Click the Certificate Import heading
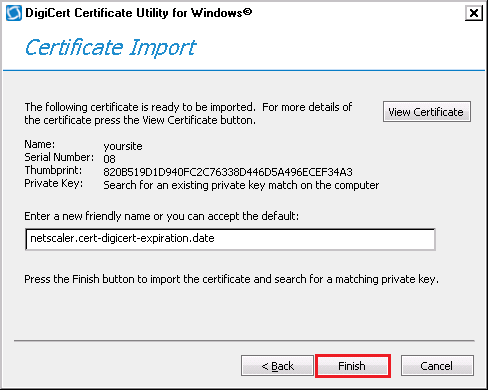Screen dimensions: 488x390 tap(110, 48)
